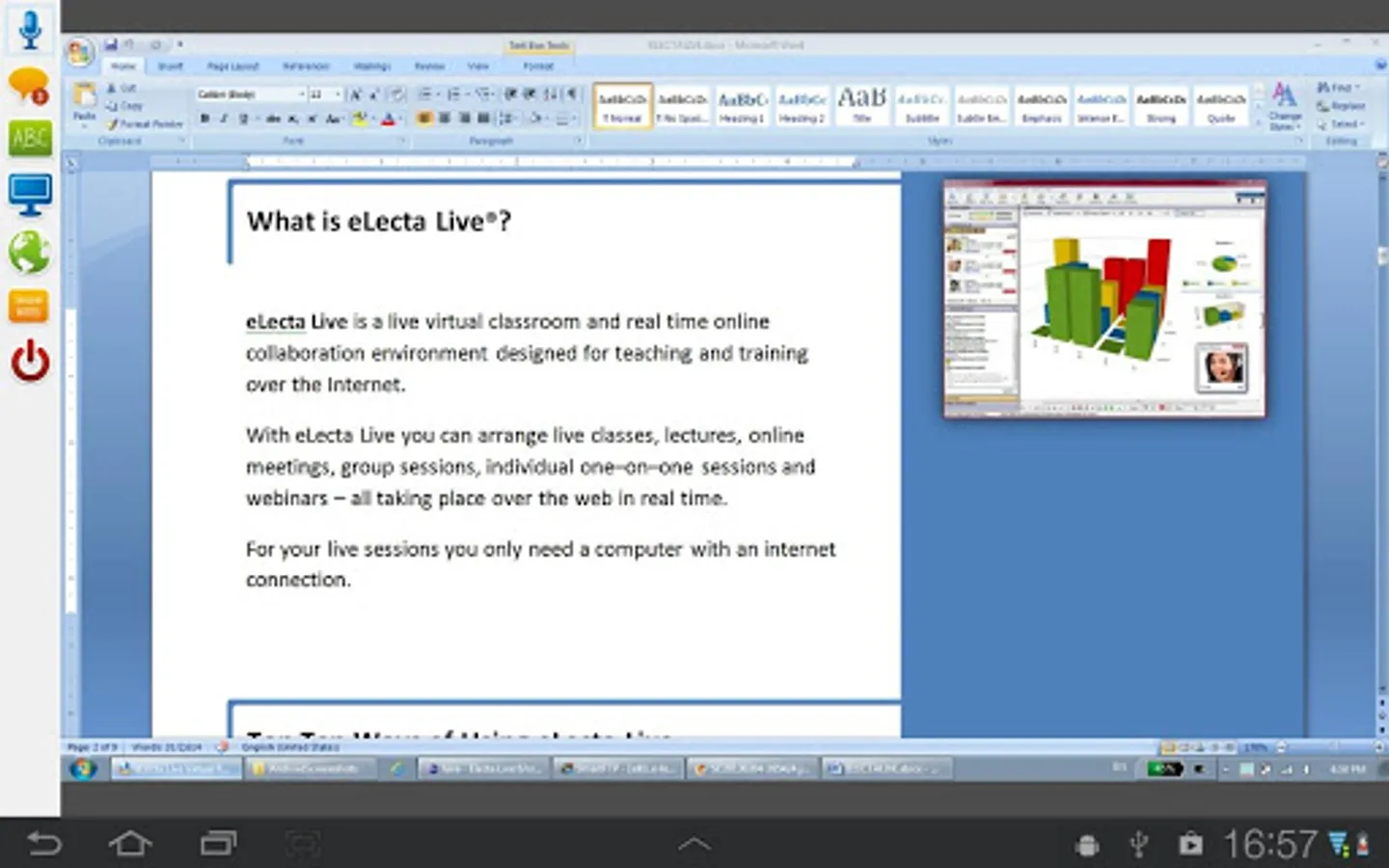Open the green ABC whiteboard icon
Image resolution: width=1389 pixels, height=868 pixels.
(x=30, y=139)
